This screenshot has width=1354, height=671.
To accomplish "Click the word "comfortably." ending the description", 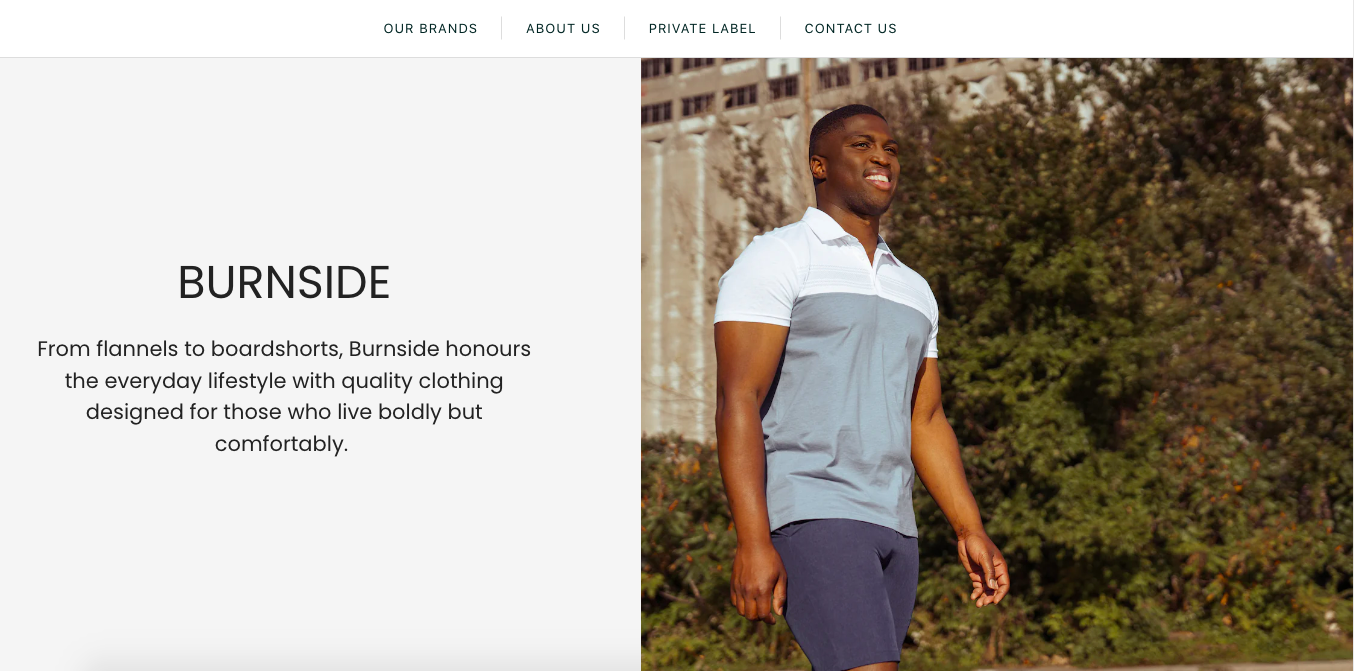I will click(281, 443).
